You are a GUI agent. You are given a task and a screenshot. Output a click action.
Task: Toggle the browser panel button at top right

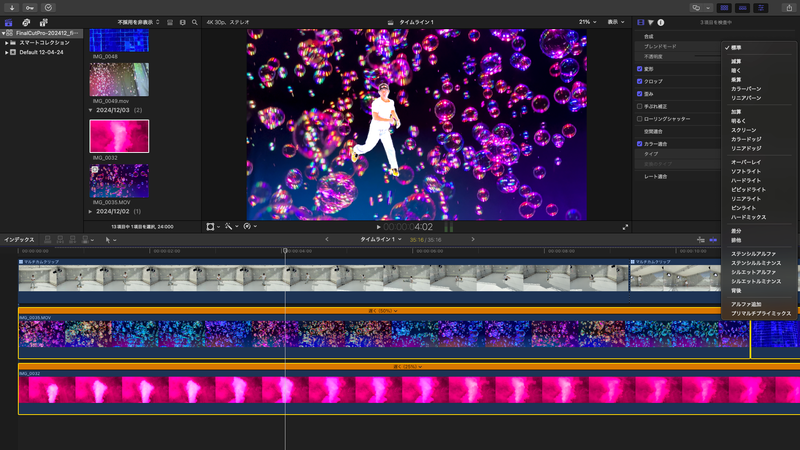pos(724,8)
